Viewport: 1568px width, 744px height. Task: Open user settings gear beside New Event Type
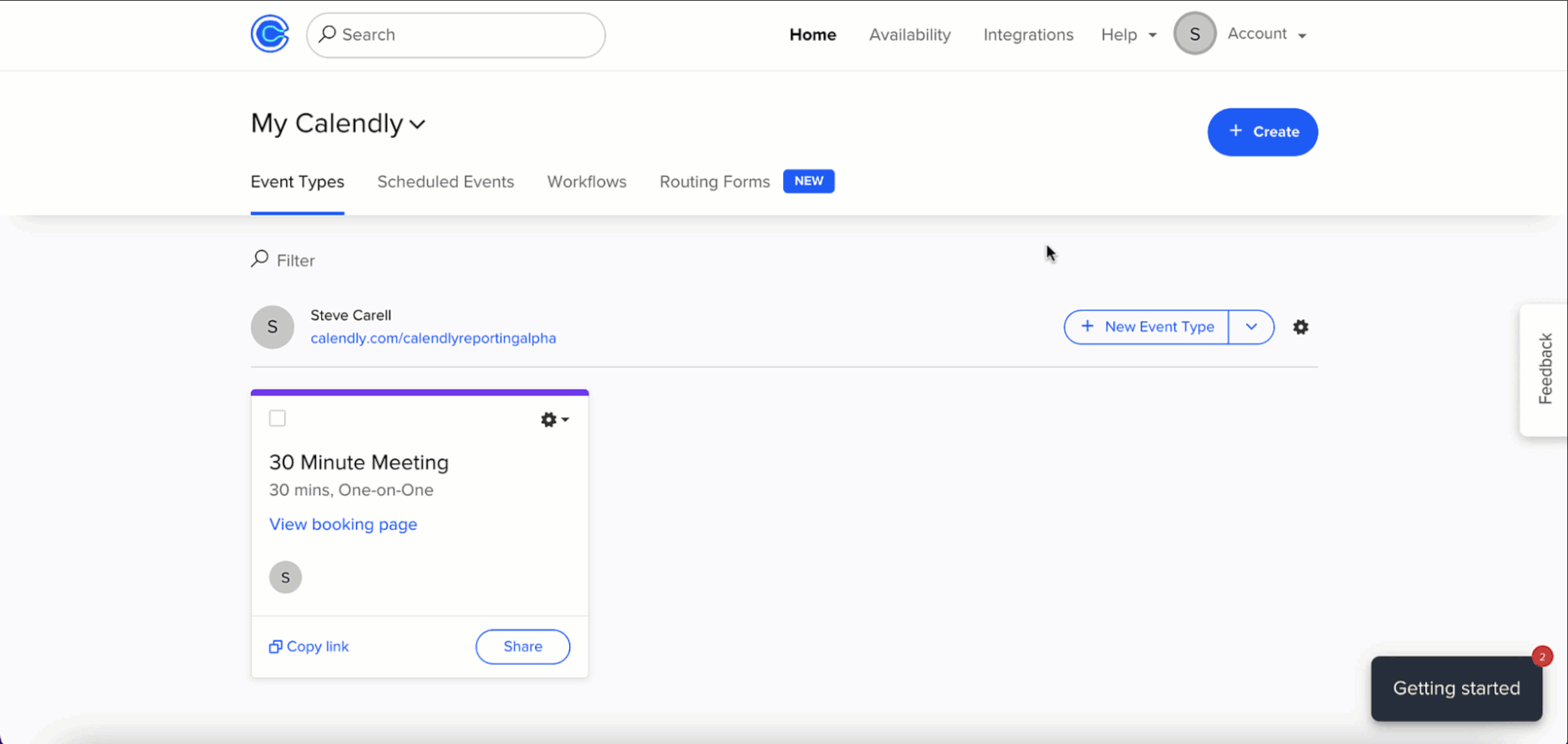tap(1301, 327)
